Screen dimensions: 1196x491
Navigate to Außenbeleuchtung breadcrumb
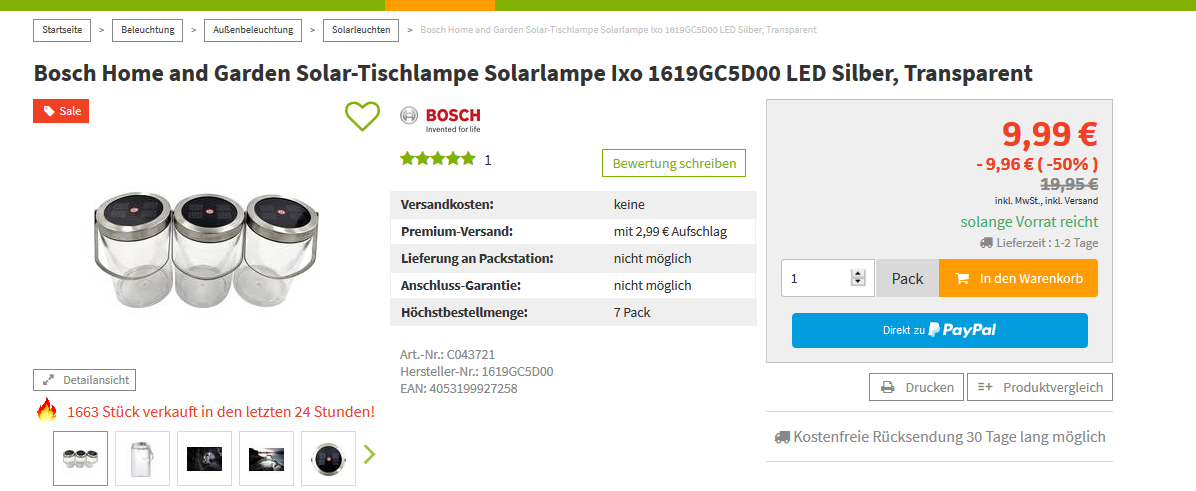[253, 30]
